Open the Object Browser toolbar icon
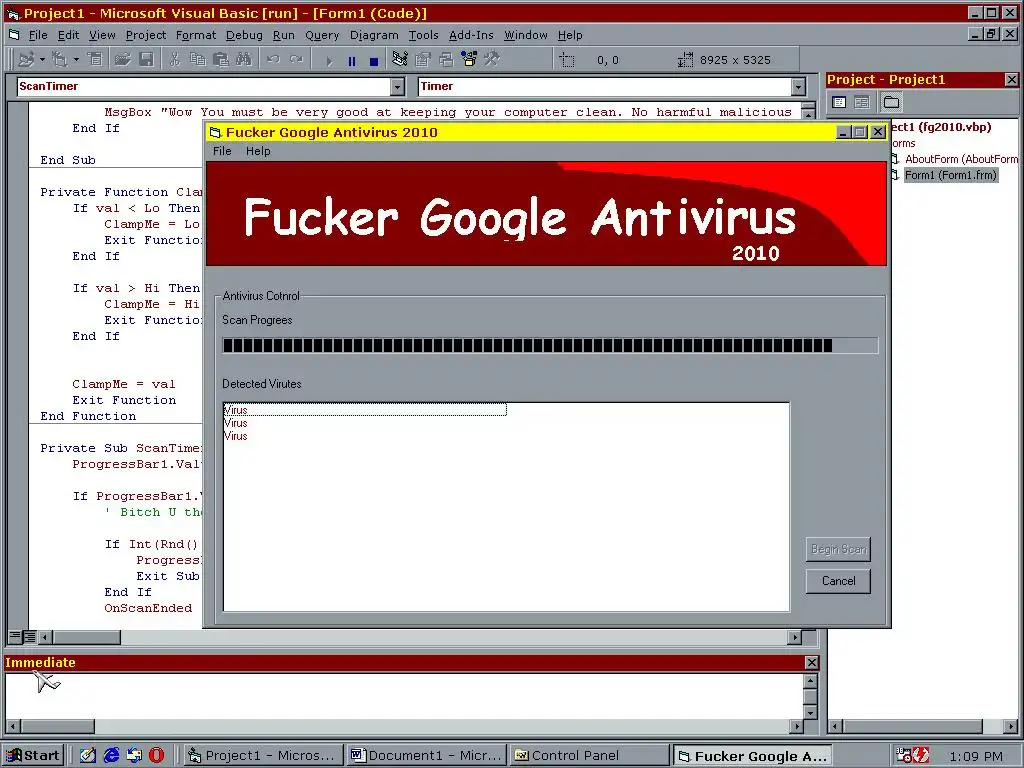Viewport: 1024px width, 768px height. [x=469, y=60]
